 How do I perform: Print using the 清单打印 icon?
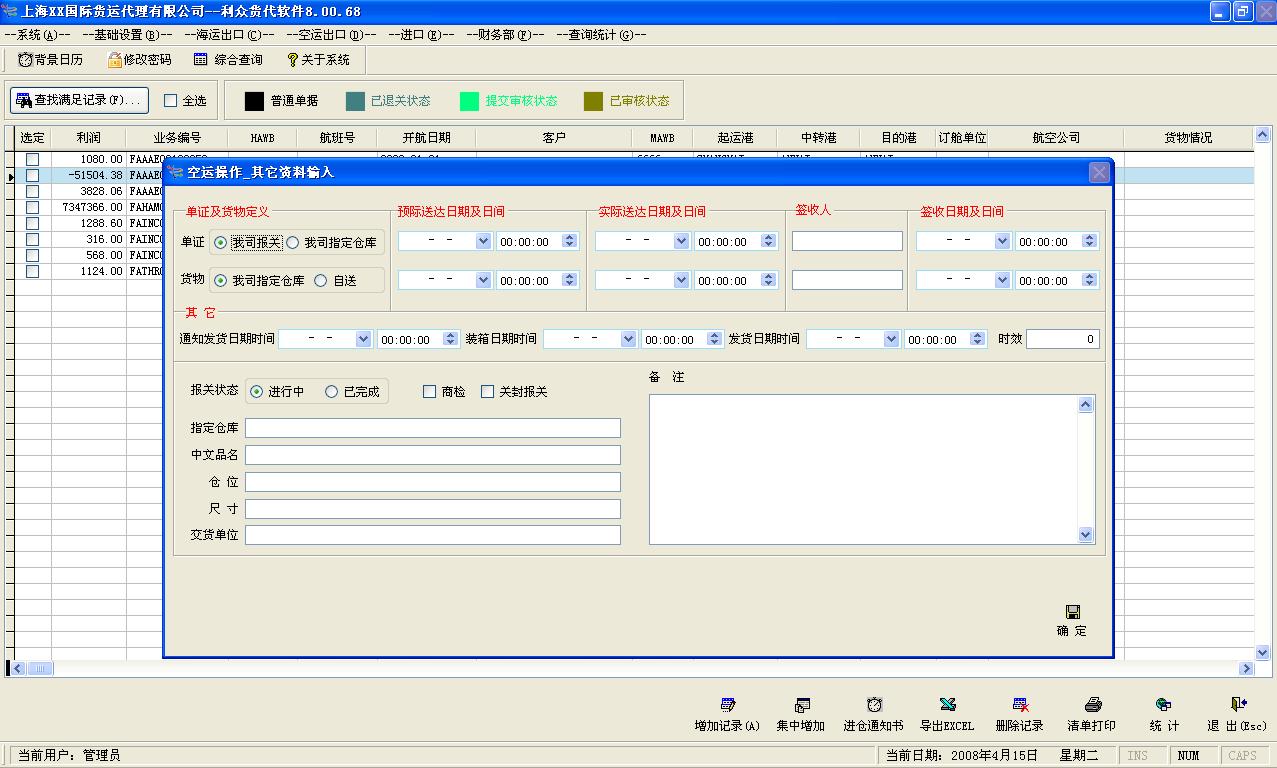tap(1093, 705)
